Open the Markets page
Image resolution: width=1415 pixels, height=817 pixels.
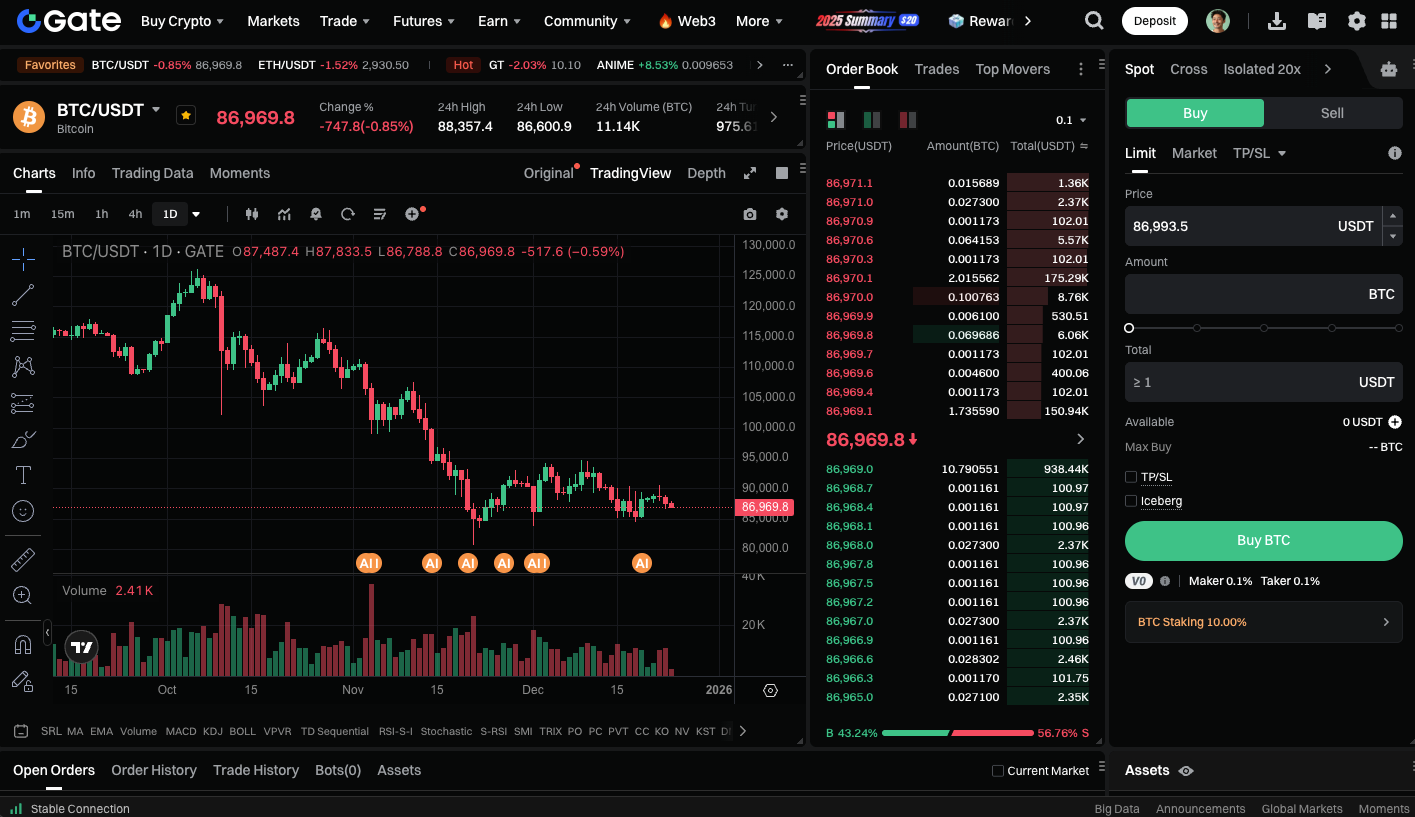273,21
